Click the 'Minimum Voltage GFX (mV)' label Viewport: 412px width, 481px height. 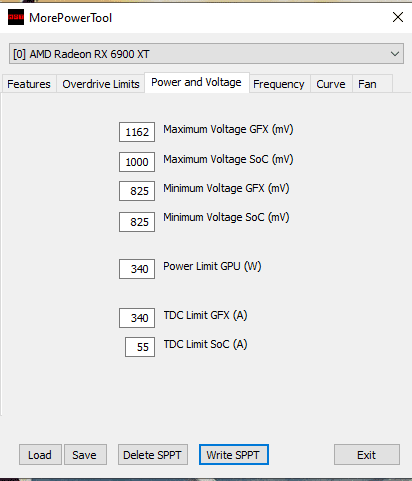(x=226, y=188)
